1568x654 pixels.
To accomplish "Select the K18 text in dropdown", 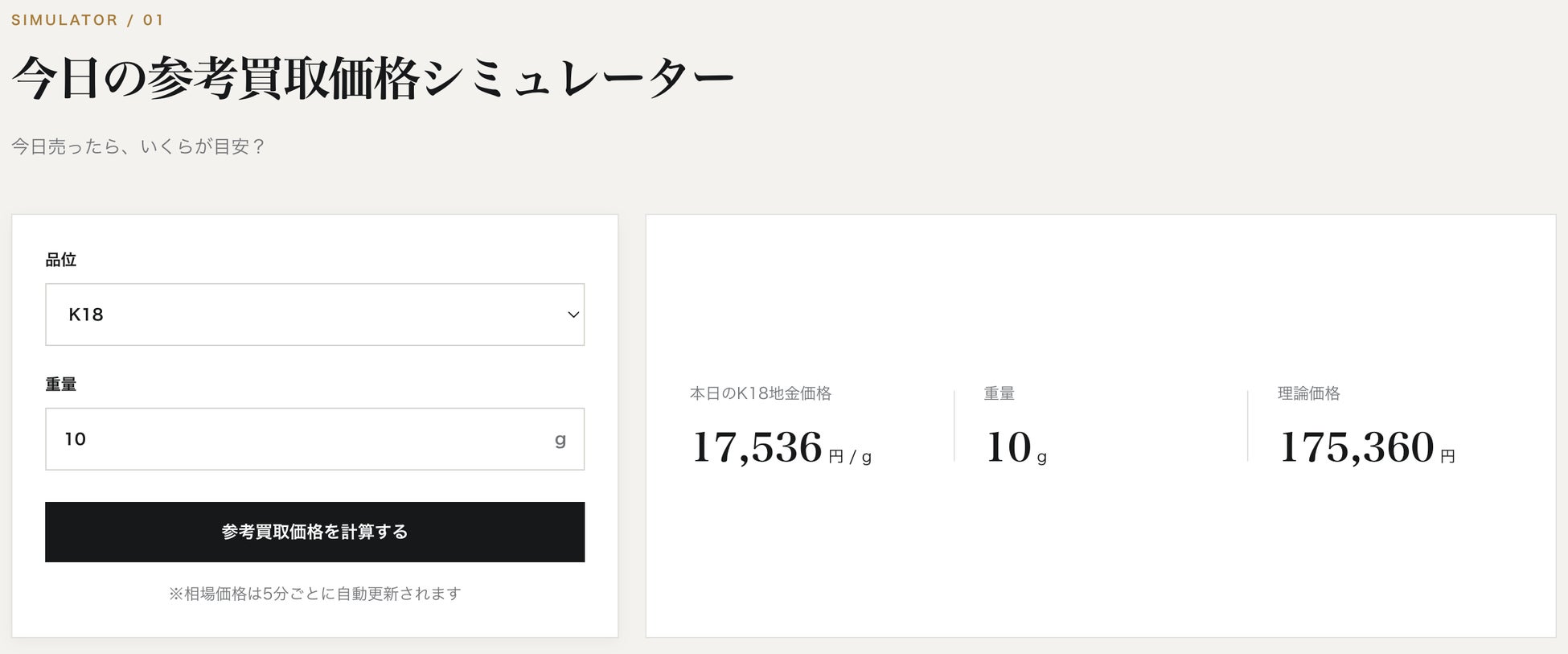I will [86, 315].
